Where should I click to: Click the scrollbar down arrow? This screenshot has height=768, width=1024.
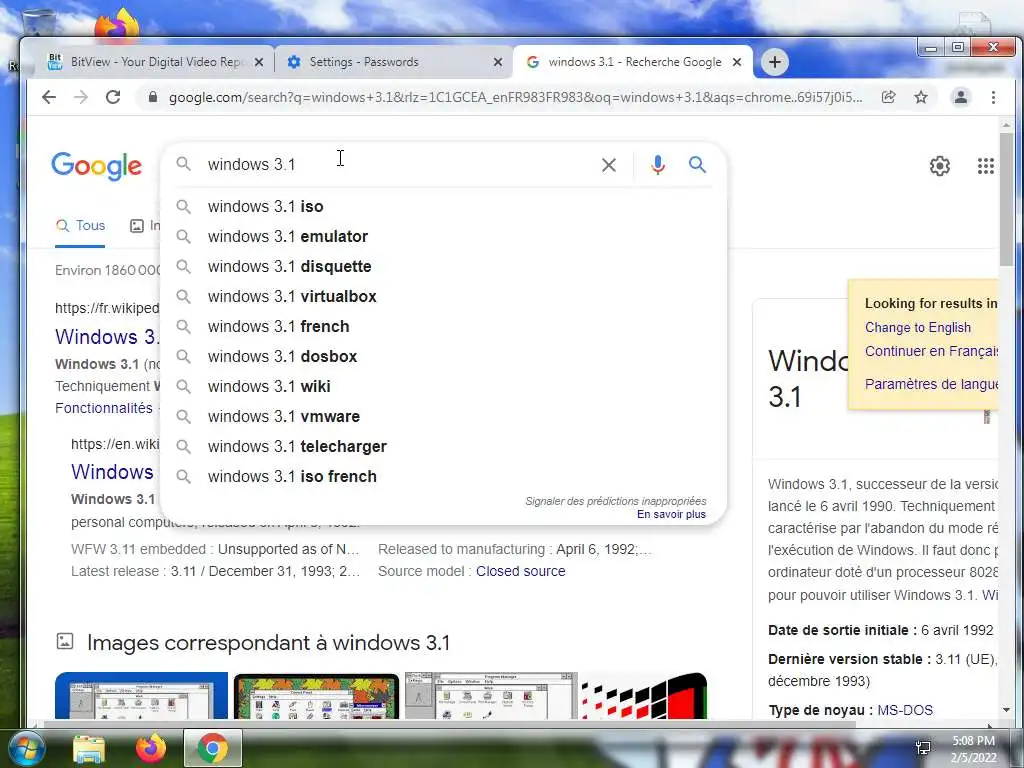[x=1006, y=710]
